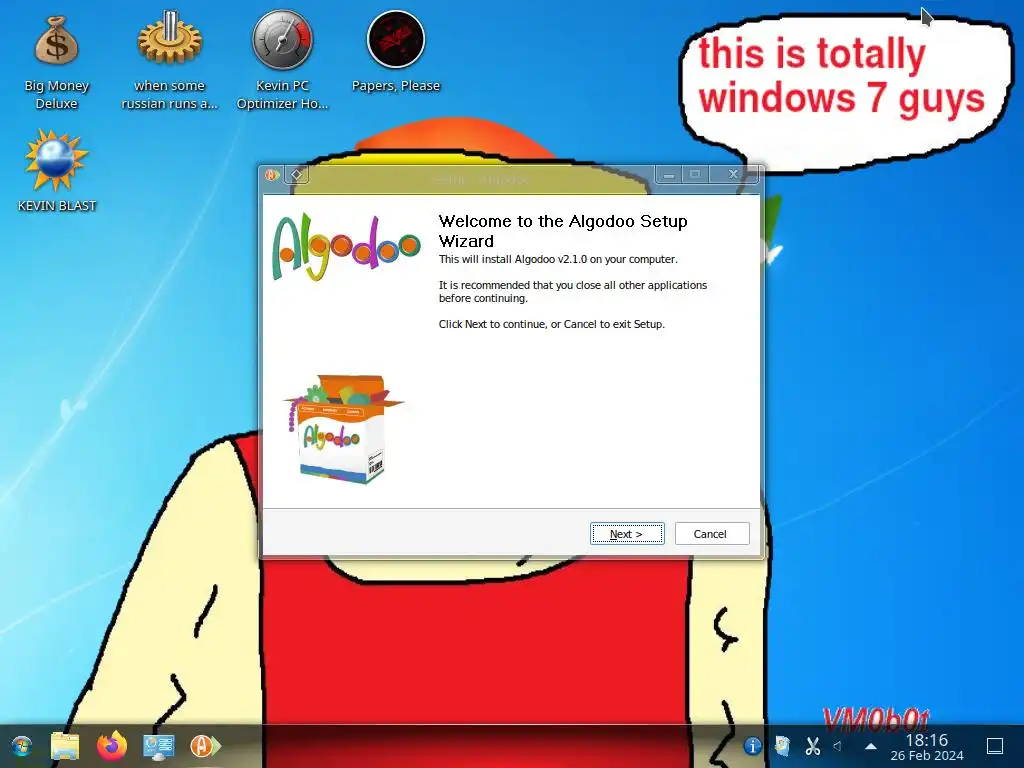
Task: Select the KEVIN BLAST desktop icon
Action: [57, 171]
